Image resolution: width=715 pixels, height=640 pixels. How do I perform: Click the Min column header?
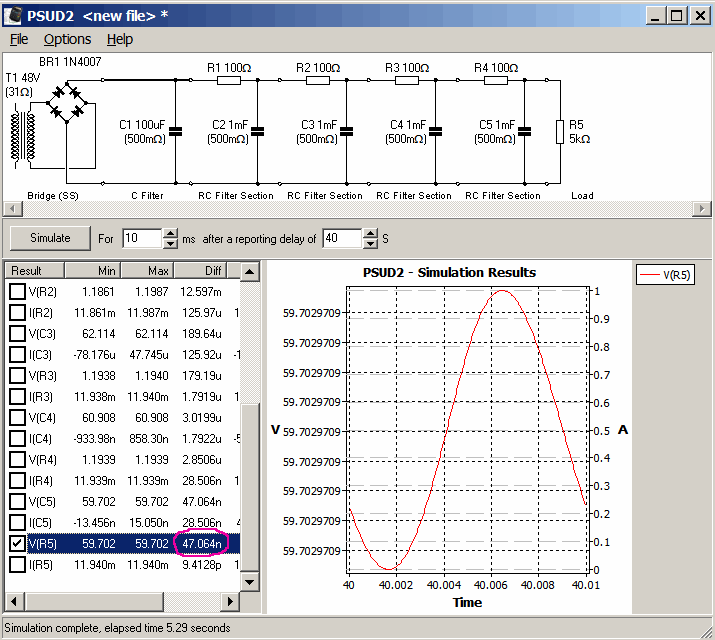tap(93, 270)
